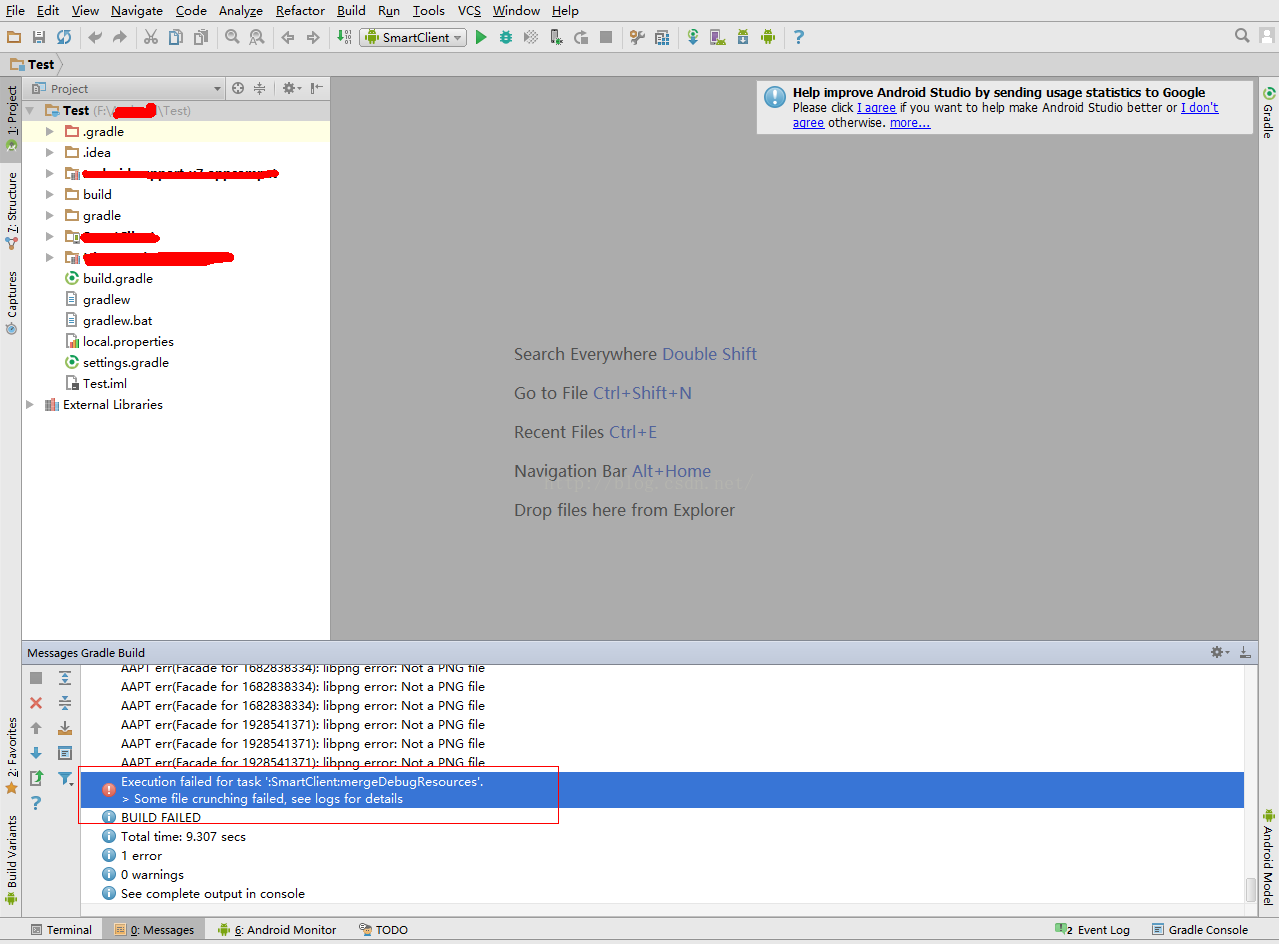Save all files with the floppy icon

coord(39,37)
